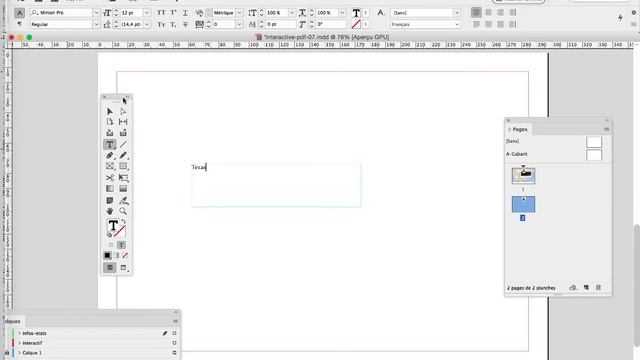Select the Direct Selection tool (white arrow)
Image resolution: width=640 pixels, height=360 pixels.
coord(123,111)
